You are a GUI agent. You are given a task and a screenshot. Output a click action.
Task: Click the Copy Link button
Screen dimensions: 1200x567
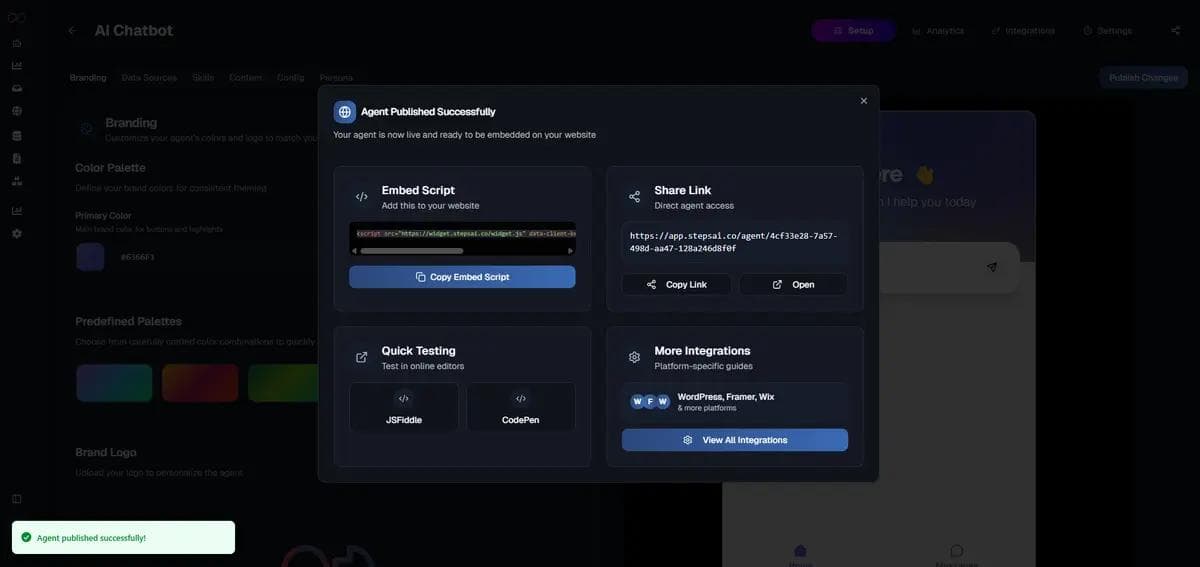click(676, 285)
